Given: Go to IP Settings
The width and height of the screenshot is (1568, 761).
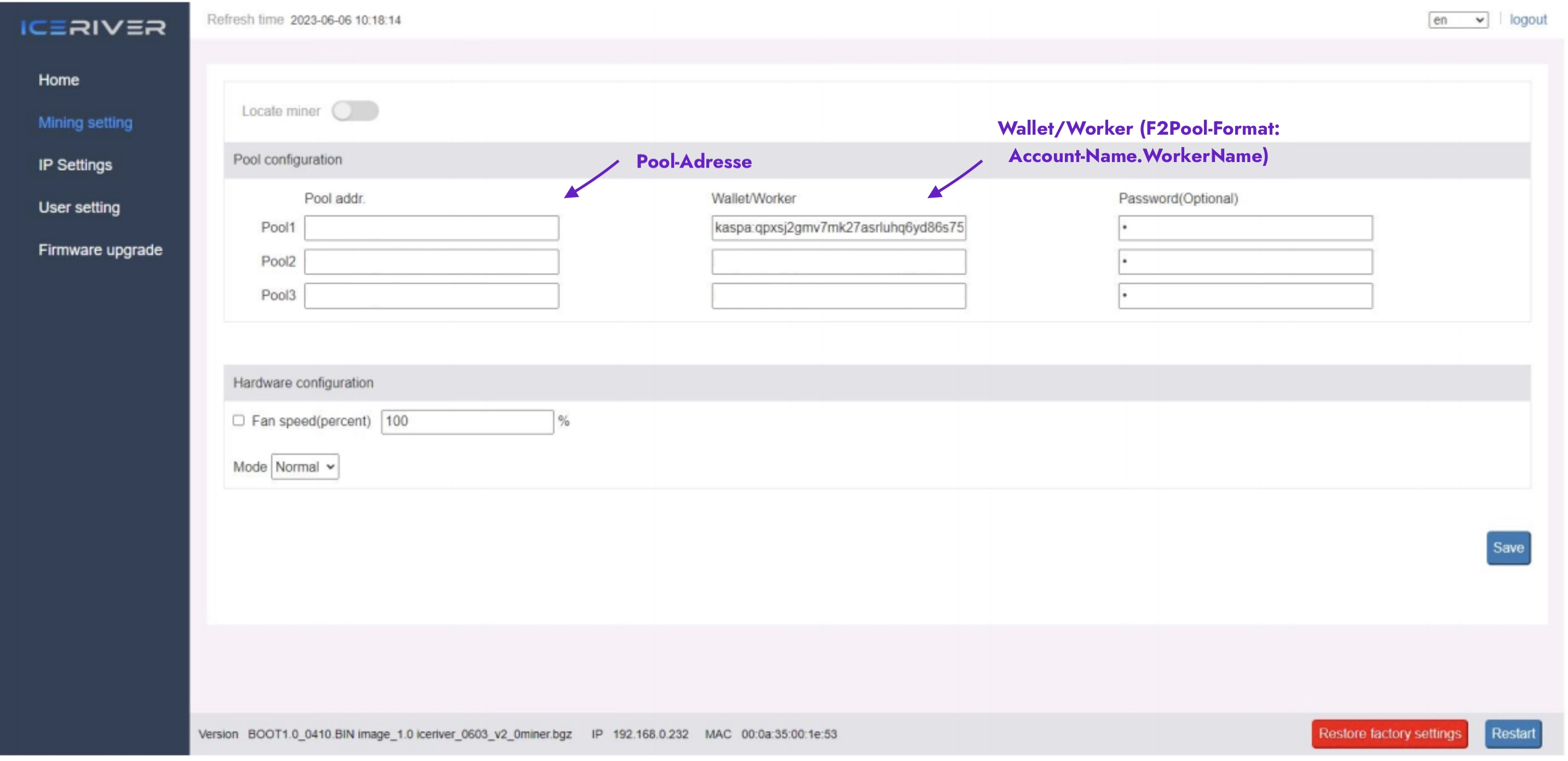Looking at the screenshot, I should click(x=75, y=165).
